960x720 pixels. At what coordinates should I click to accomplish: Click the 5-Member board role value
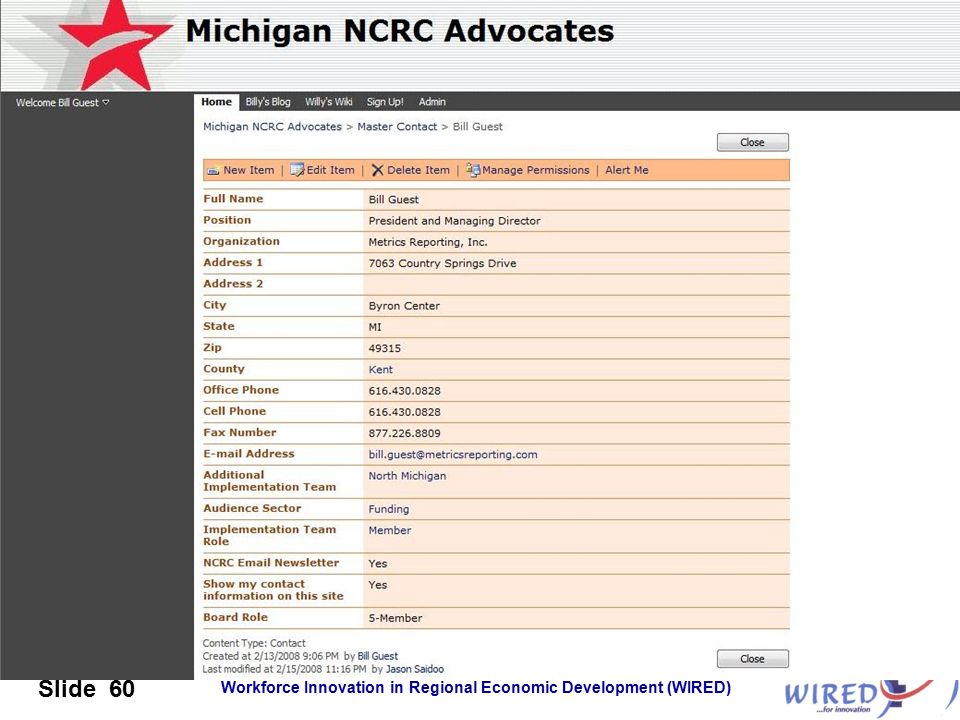pyautogui.click(x=396, y=618)
